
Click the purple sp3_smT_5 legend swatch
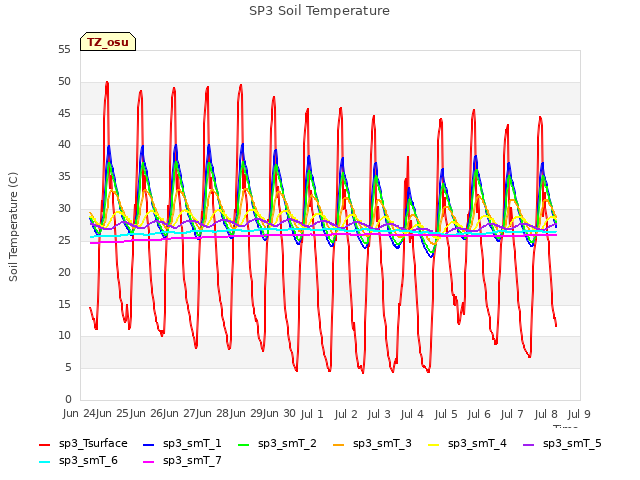pos(529,444)
